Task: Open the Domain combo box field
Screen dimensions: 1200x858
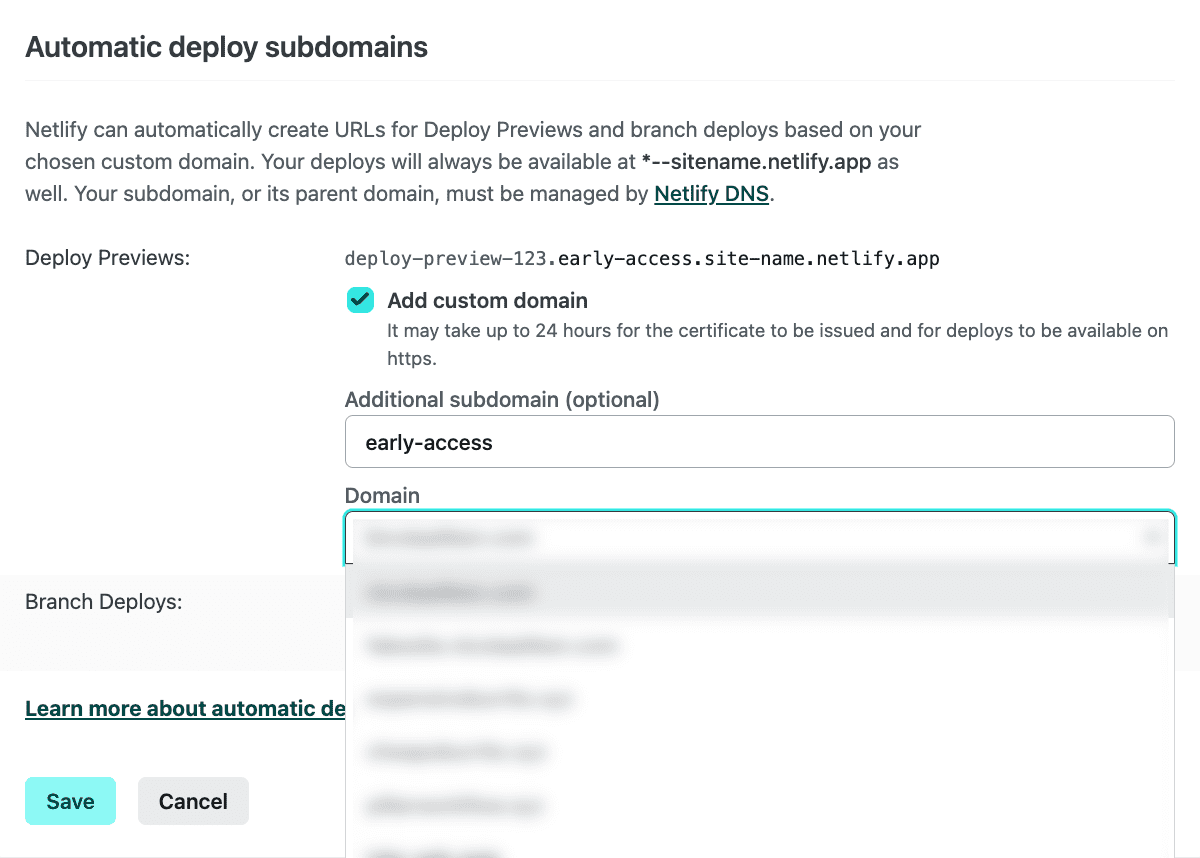Action: point(740,538)
